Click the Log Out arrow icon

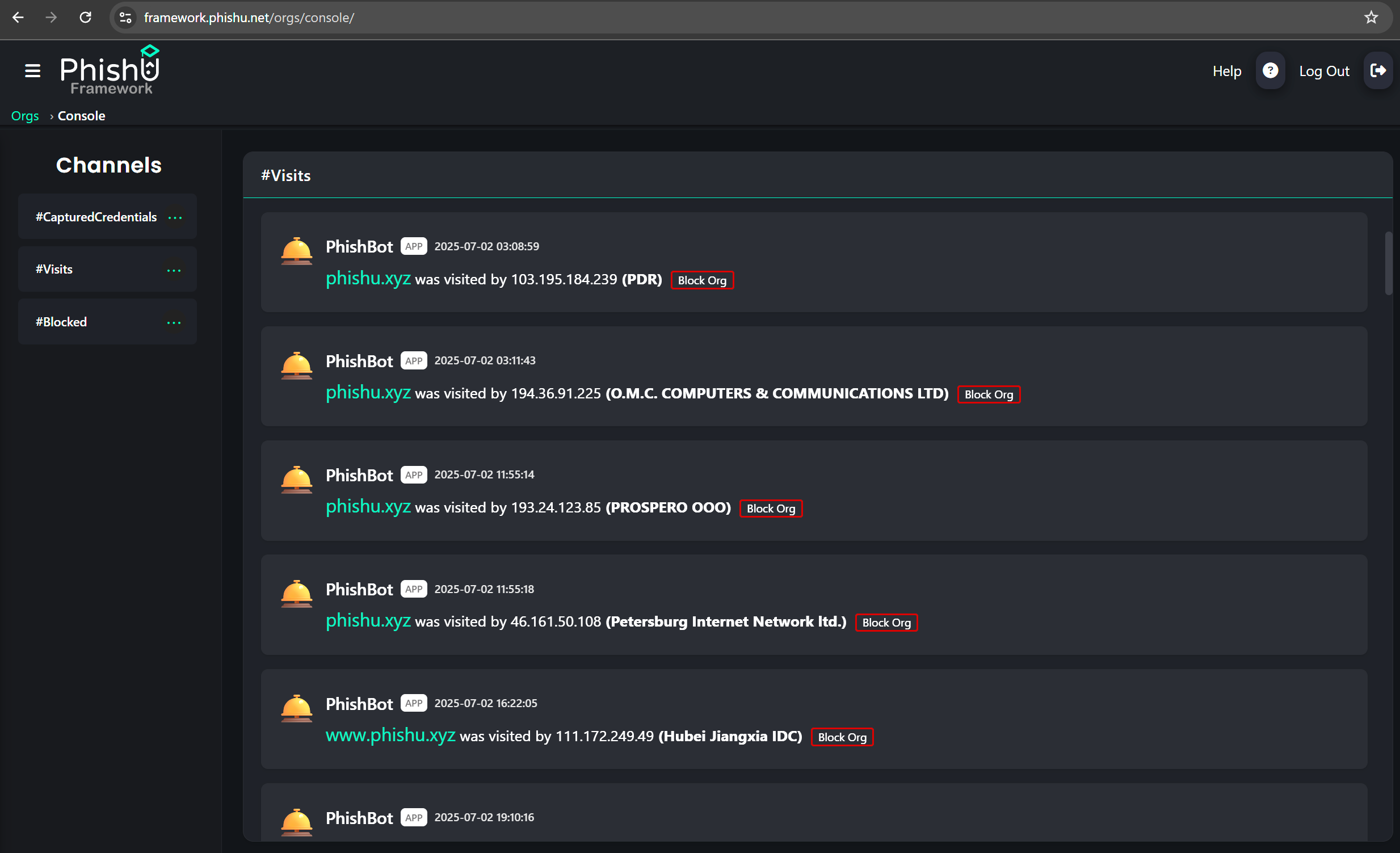tap(1378, 70)
